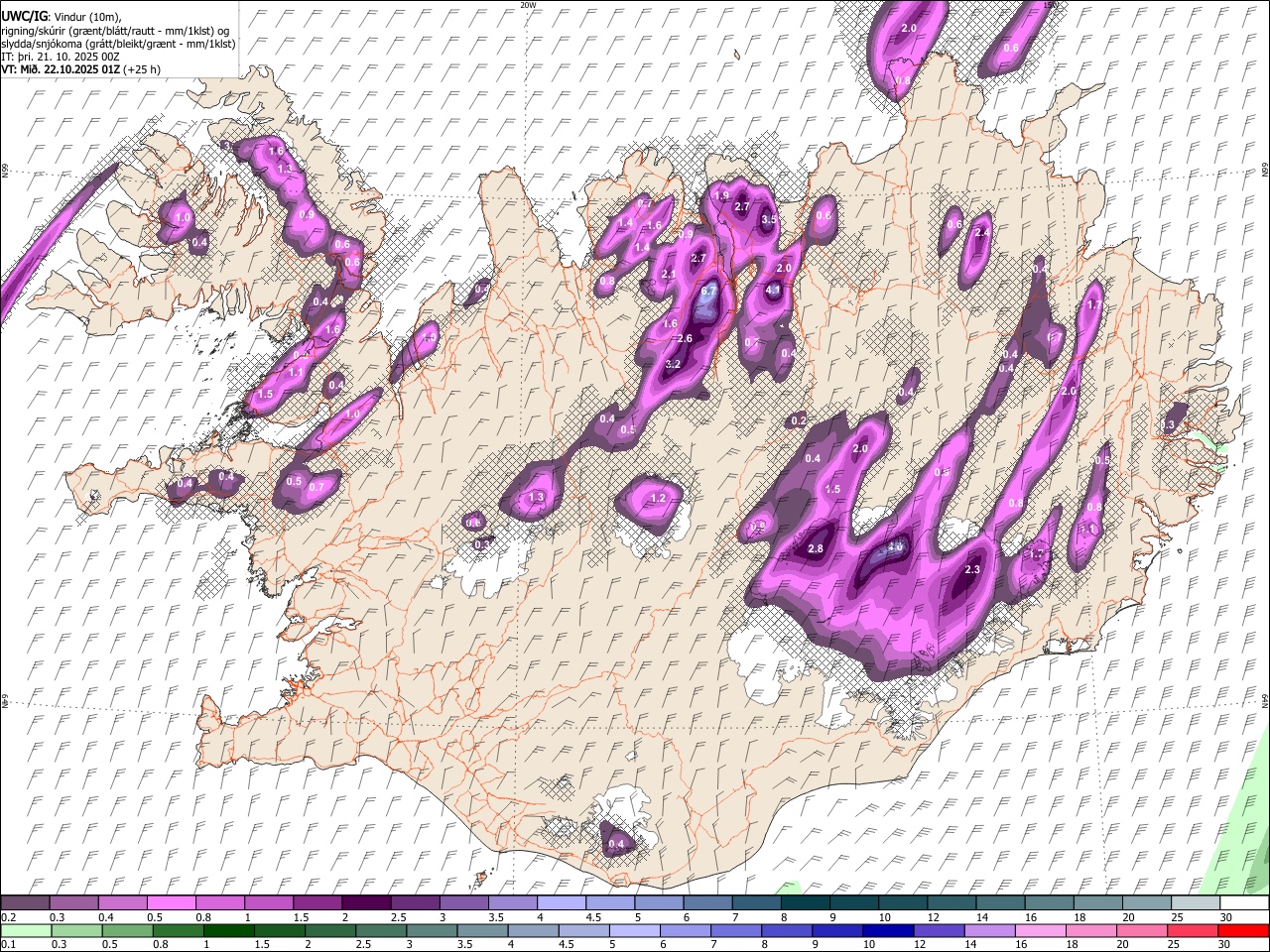Select the dark green lower swatch starting at 1

229,930
